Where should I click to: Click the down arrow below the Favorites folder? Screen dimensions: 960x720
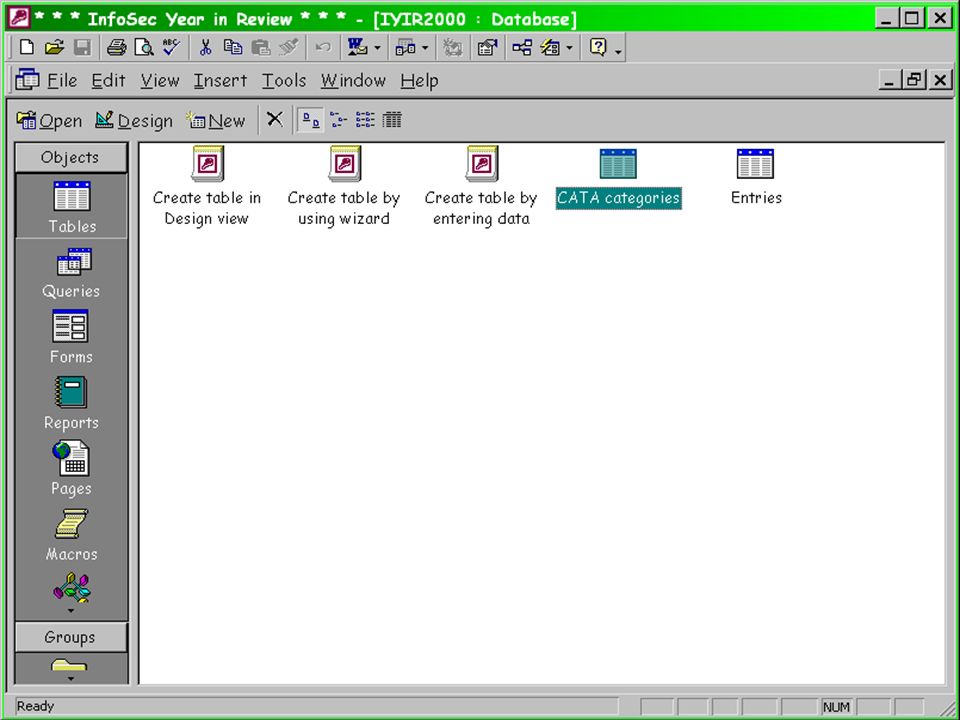70,678
